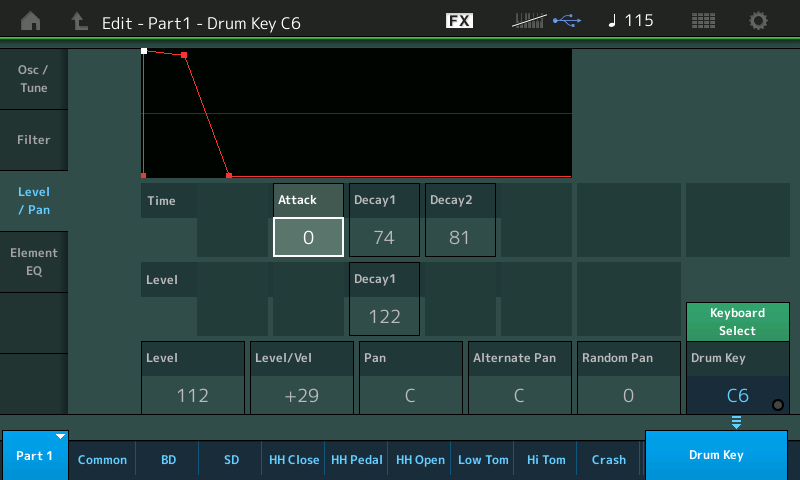Open the FX overview icon

459,21
